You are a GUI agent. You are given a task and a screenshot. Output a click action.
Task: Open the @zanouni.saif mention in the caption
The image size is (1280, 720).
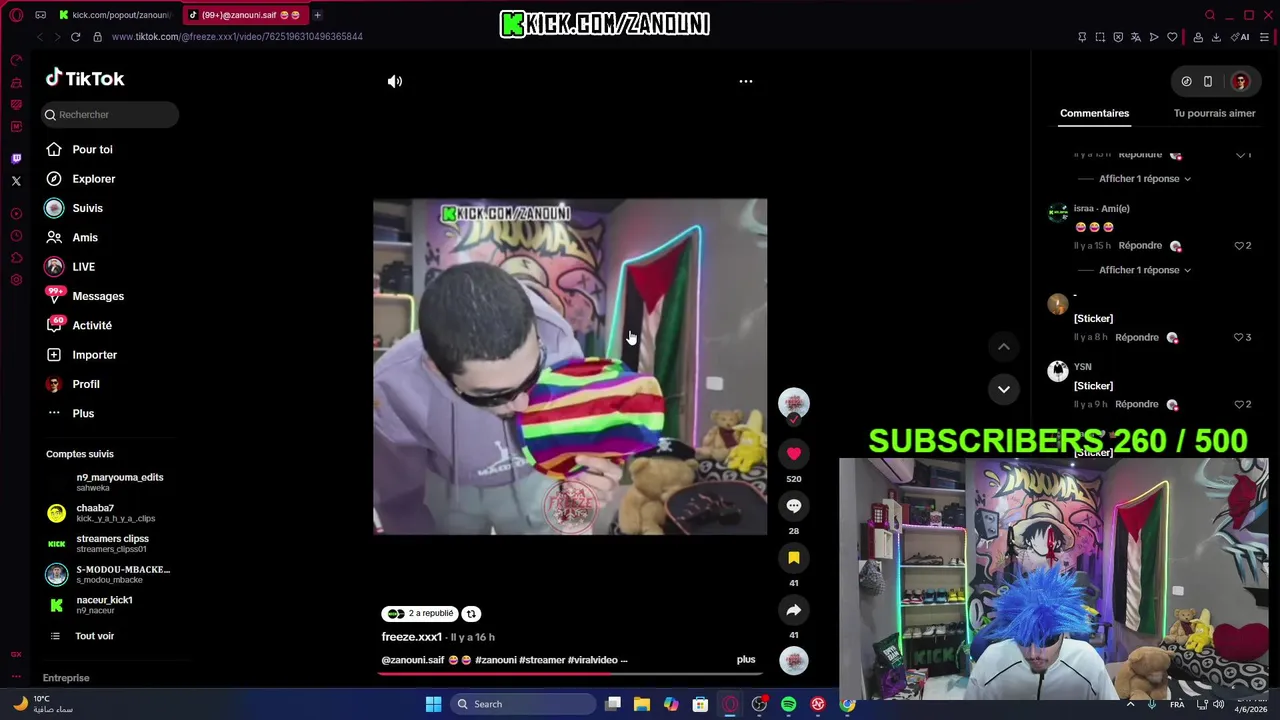click(413, 660)
